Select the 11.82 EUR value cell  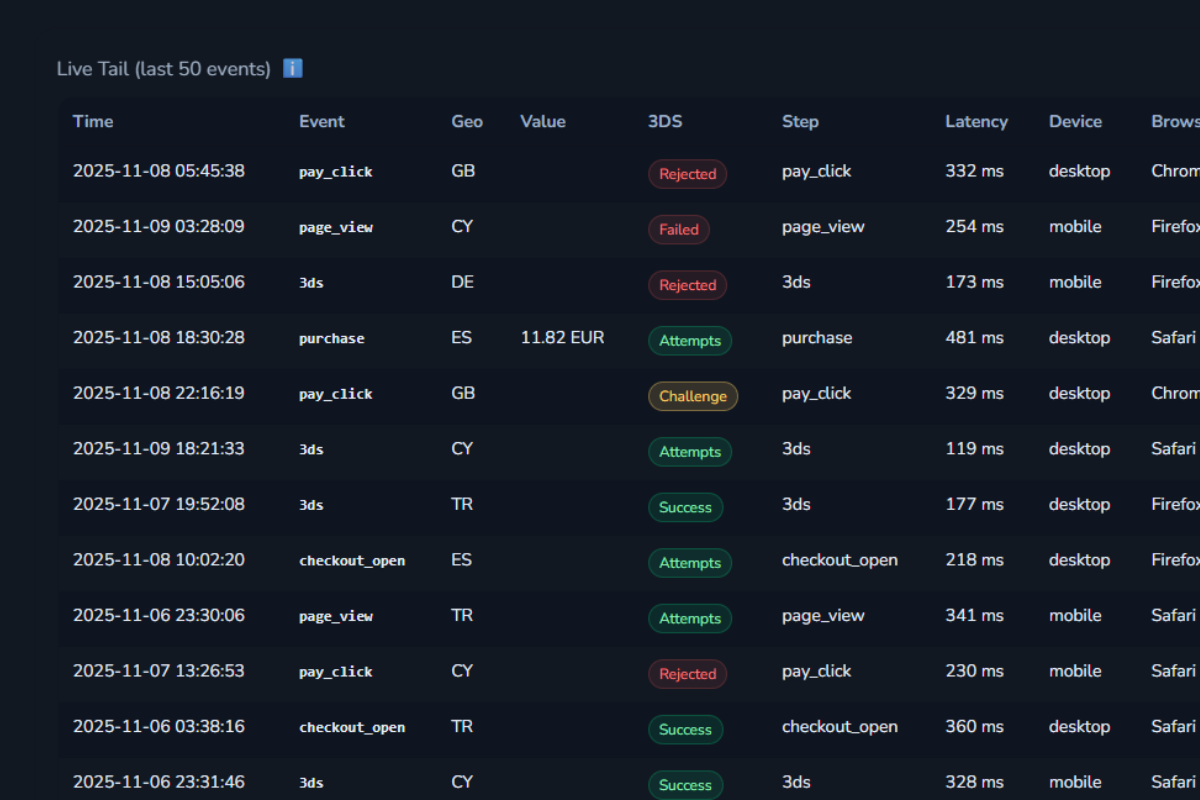562,338
